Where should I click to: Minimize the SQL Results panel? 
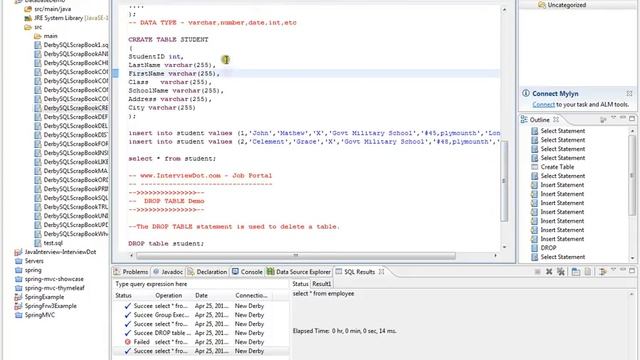click(x=622, y=270)
